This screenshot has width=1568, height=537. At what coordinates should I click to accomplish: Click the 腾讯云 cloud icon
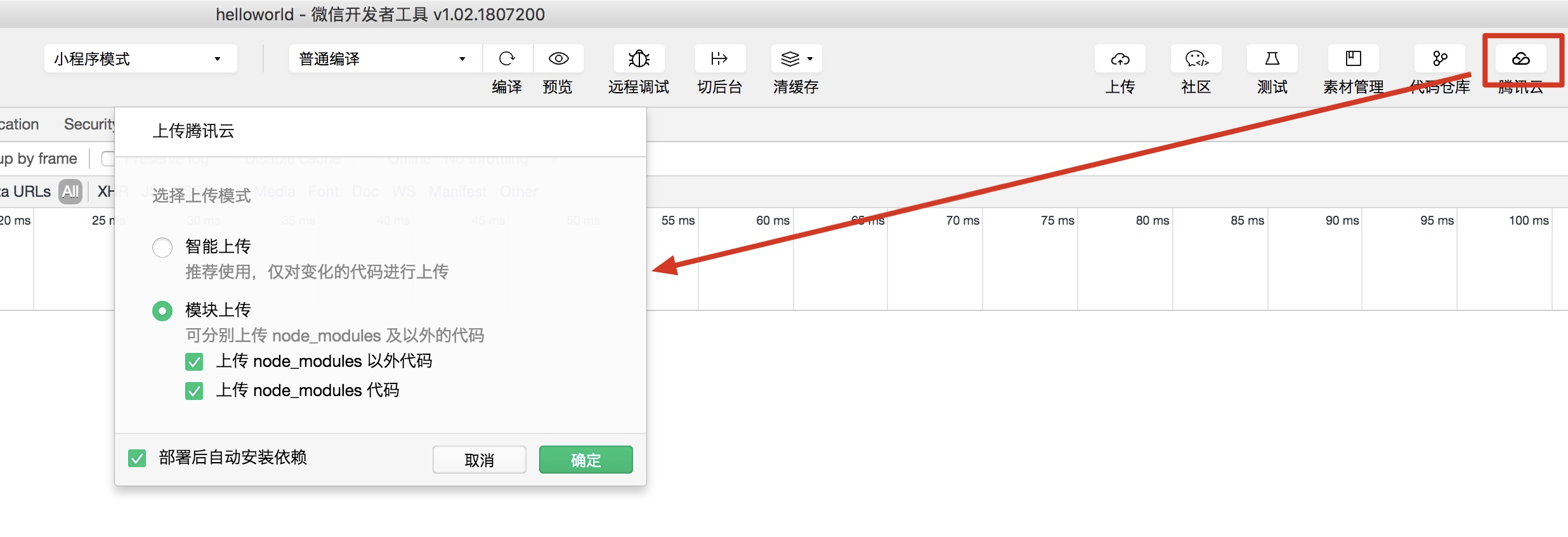[x=1521, y=58]
